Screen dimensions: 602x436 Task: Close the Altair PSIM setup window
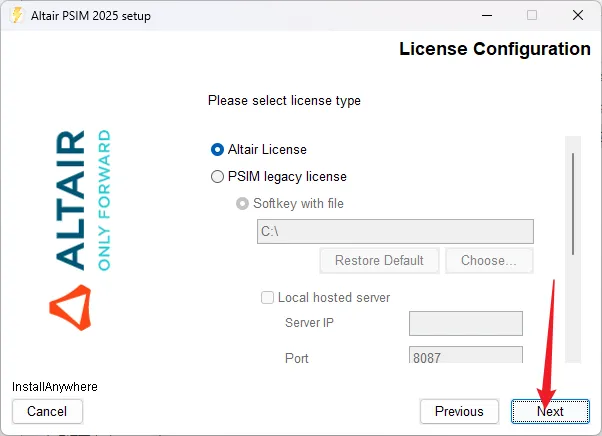(578, 15)
